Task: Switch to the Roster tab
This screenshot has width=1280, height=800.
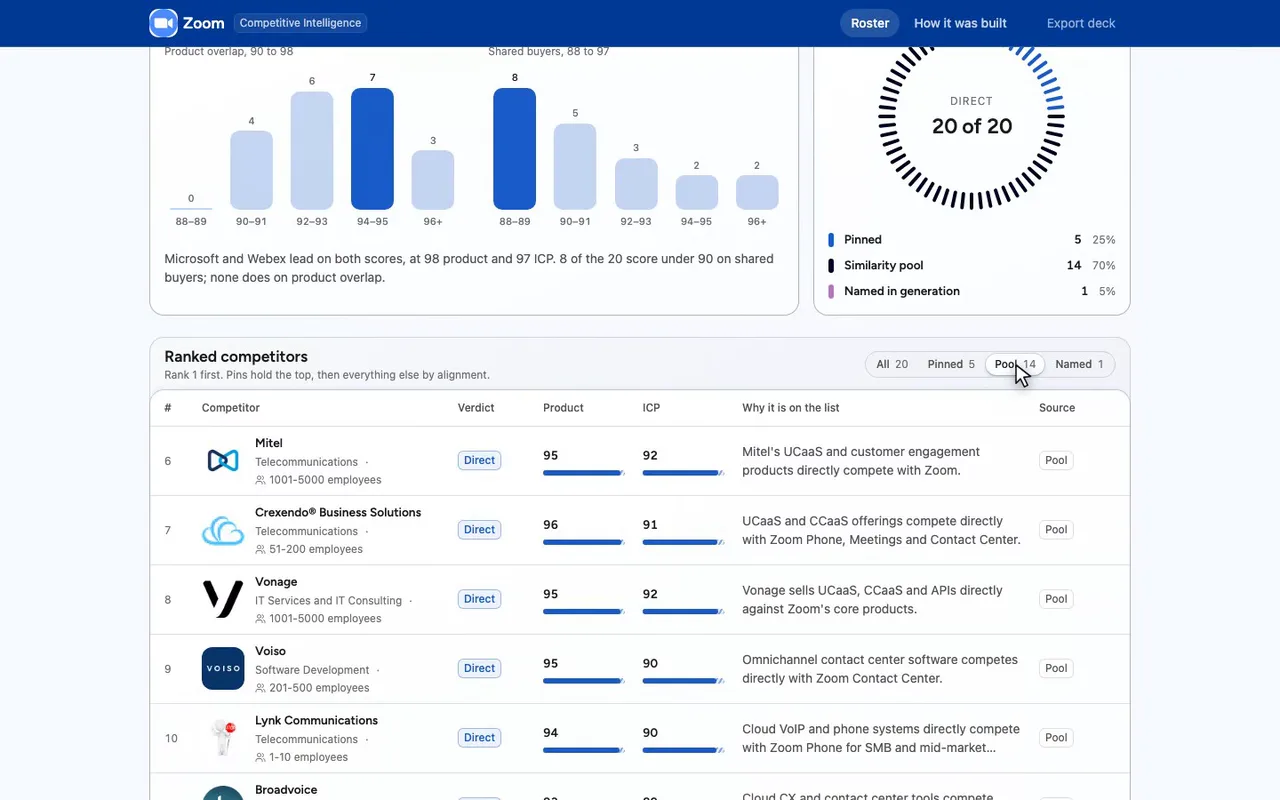Action: point(870,23)
